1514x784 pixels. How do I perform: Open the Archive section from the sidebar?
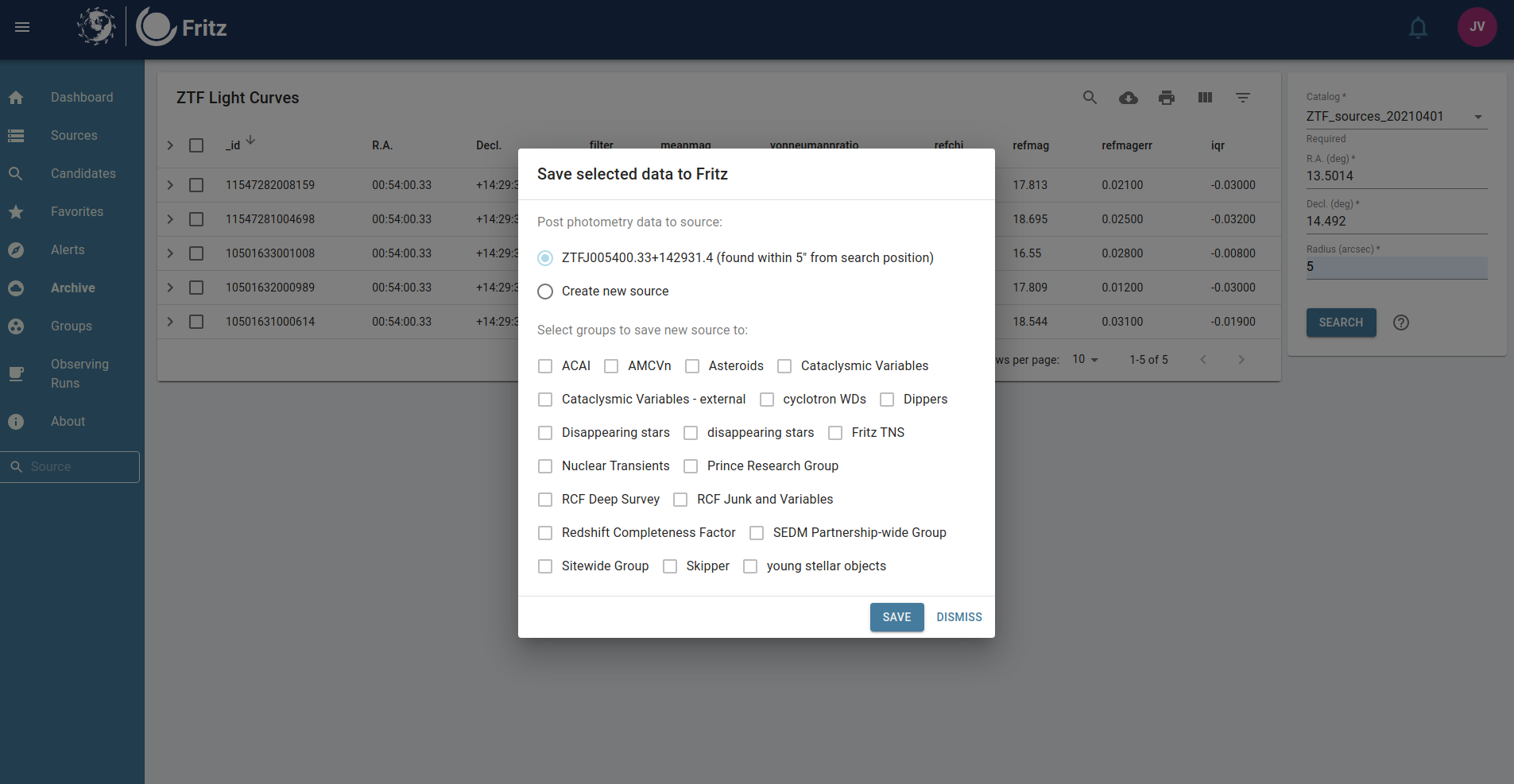pos(72,288)
